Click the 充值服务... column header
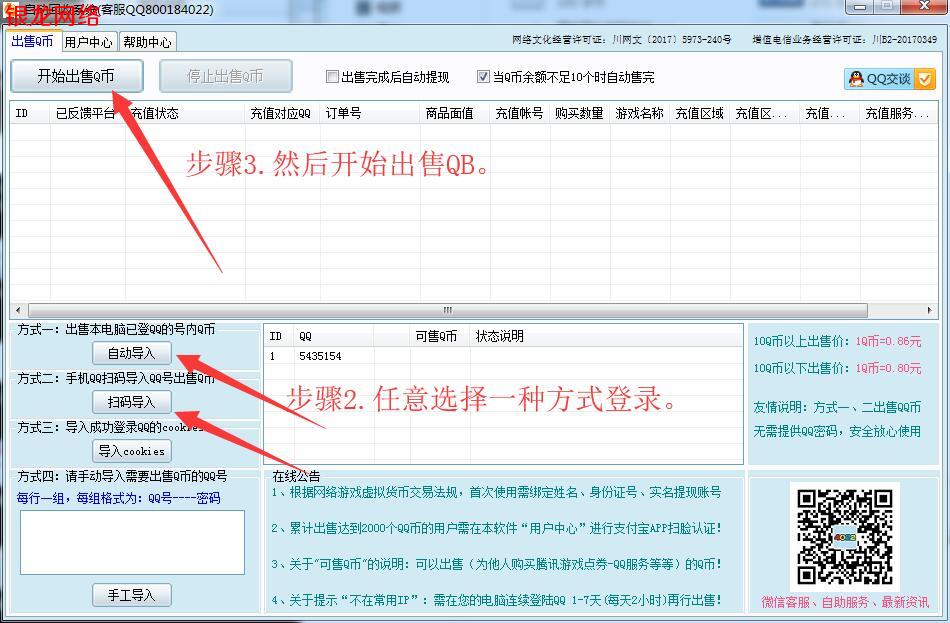950x623 pixels. (x=897, y=113)
